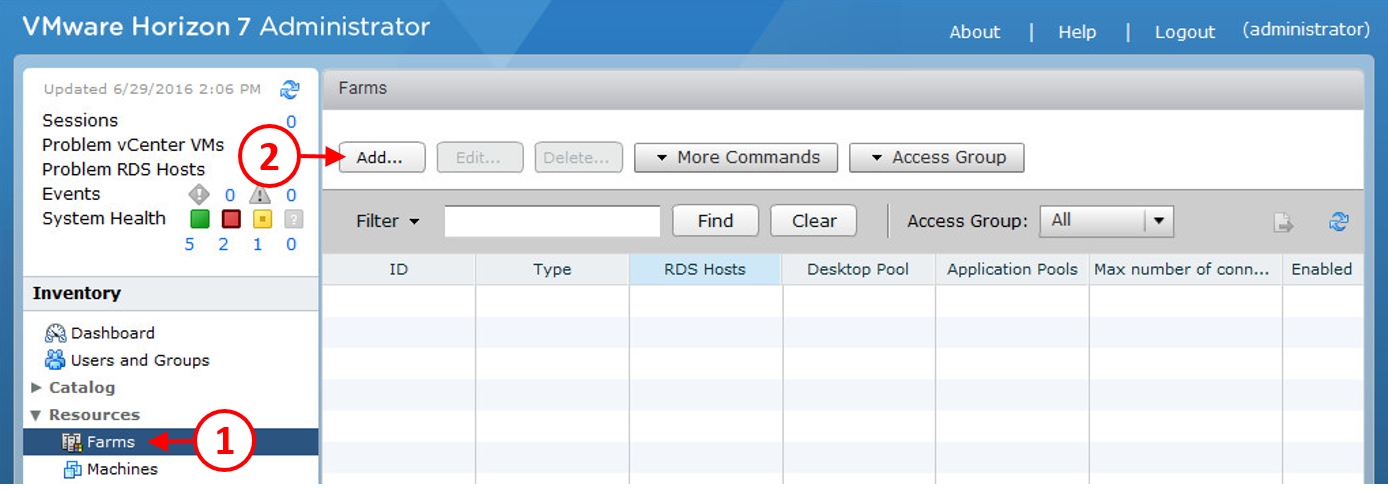This screenshot has width=1388, height=491.
Task: Select Machines in the Resources tree
Action: tap(122, 469)
